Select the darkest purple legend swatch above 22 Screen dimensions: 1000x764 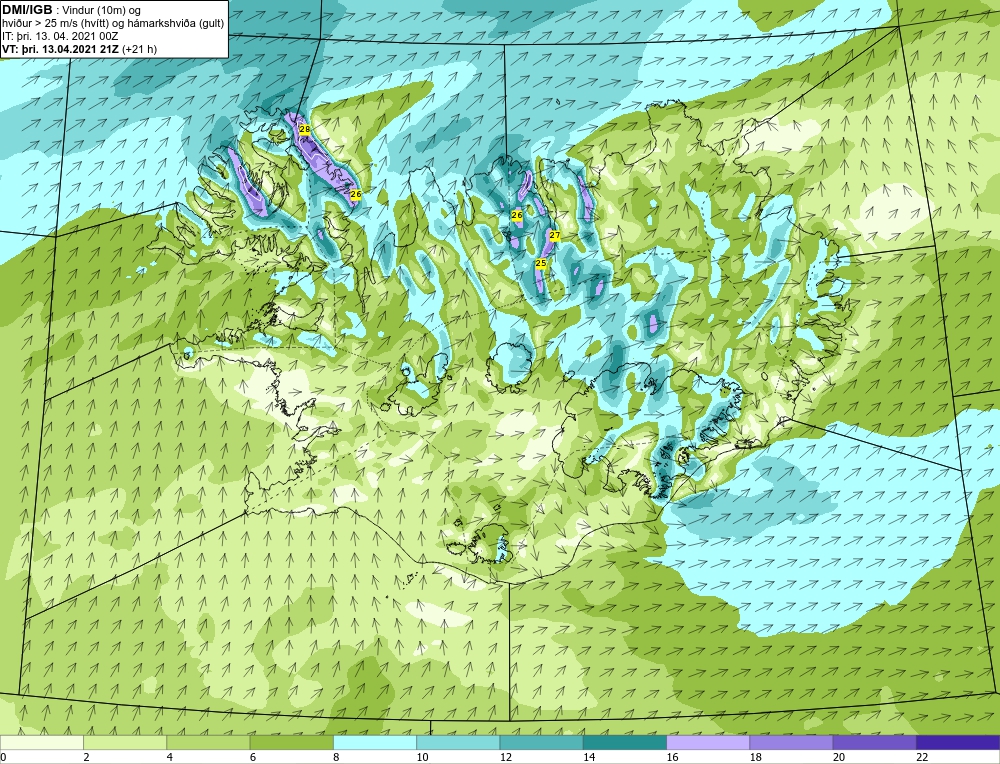tap(958, 742)
